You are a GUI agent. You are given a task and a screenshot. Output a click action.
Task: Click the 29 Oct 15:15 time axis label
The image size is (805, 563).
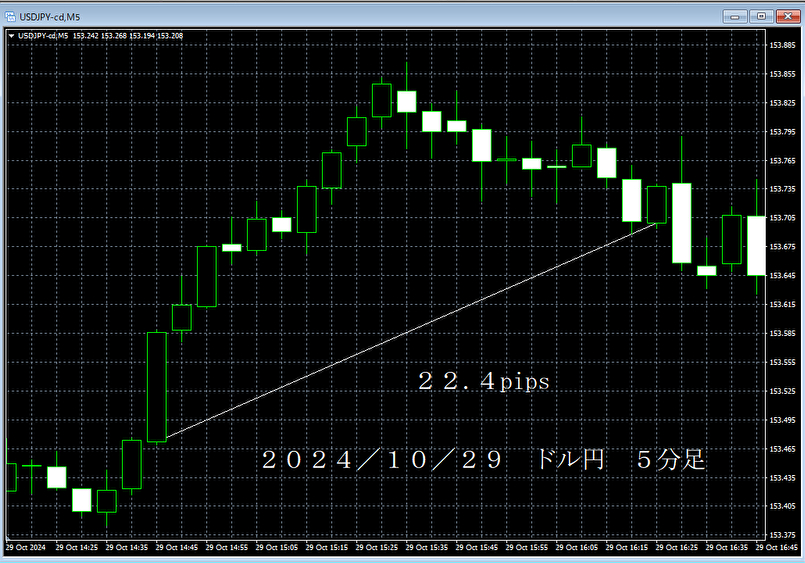[327, 547]
